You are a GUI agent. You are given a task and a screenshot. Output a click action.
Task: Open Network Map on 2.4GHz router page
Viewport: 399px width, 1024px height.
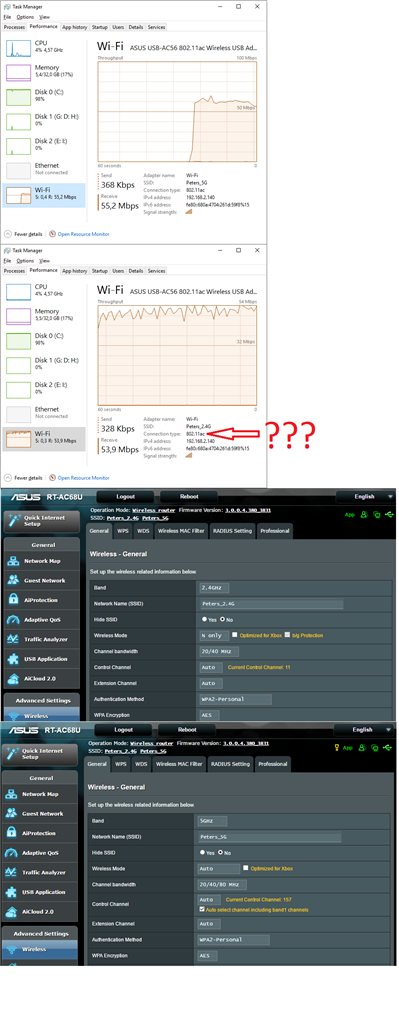click(x=40, y=561)
